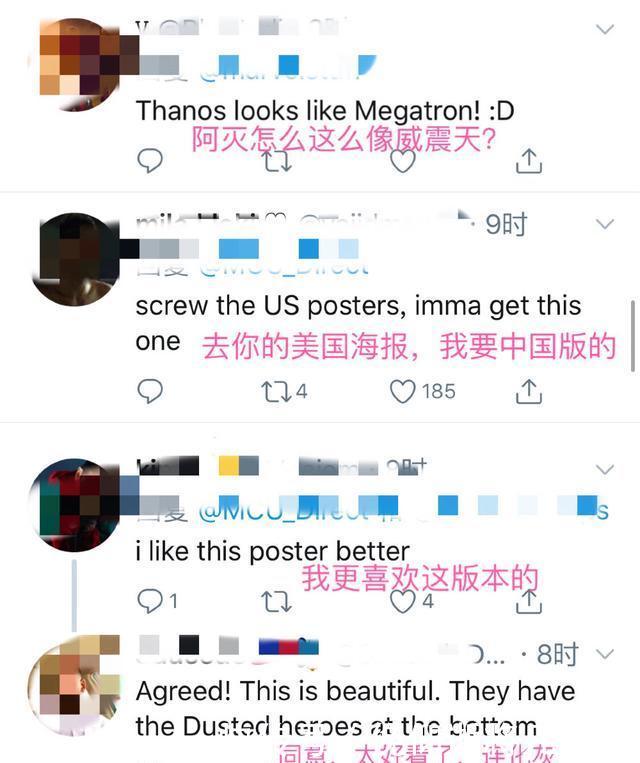Open options chevron on tweet posted 9时

(x=605, y=224)
